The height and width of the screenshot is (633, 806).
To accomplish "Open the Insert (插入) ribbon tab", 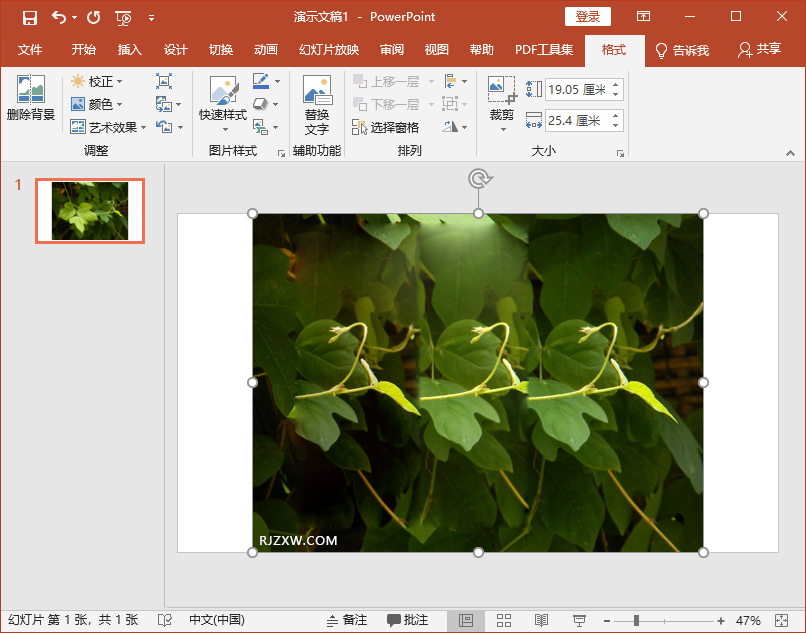I will click(x=130, y=50).
